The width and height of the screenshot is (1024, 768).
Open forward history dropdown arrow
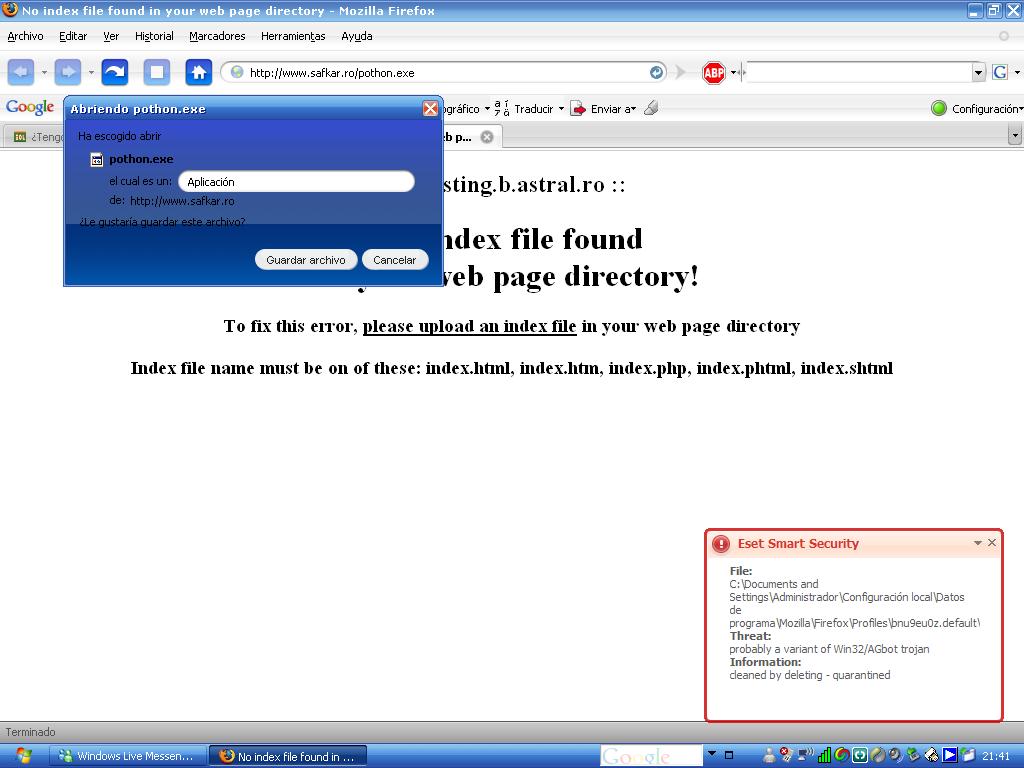click(91, 72)
